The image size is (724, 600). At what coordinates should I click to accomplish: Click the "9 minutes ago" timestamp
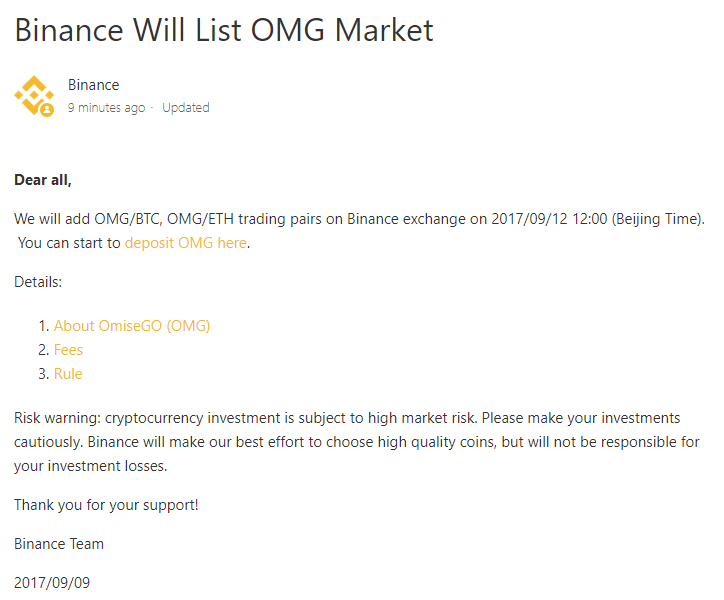(x=106, y=107)
